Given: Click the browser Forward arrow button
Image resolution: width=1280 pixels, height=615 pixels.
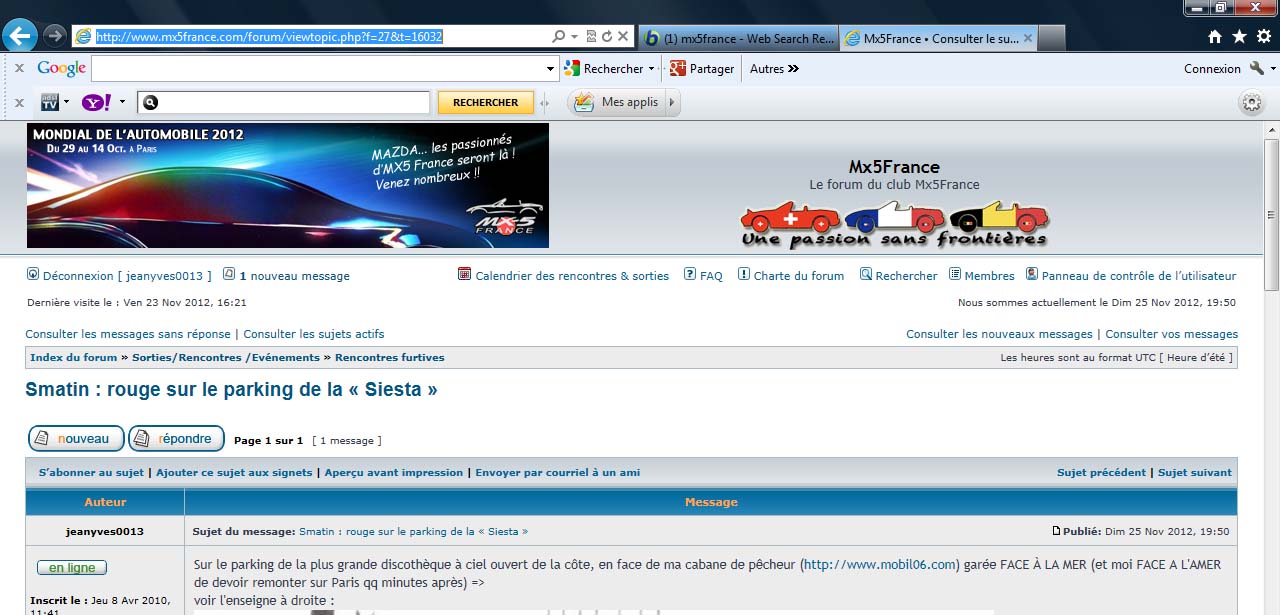Looking at the screenshot, I should [55, 36].
